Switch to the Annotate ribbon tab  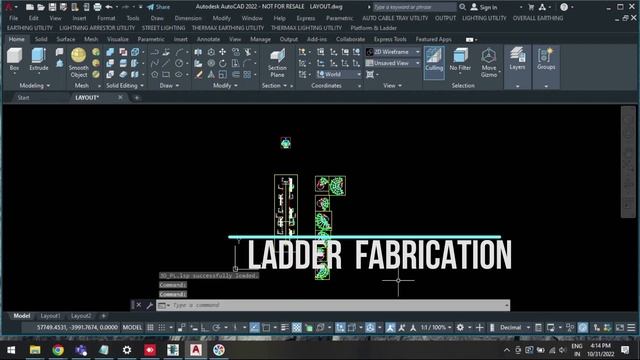[208, 40]
